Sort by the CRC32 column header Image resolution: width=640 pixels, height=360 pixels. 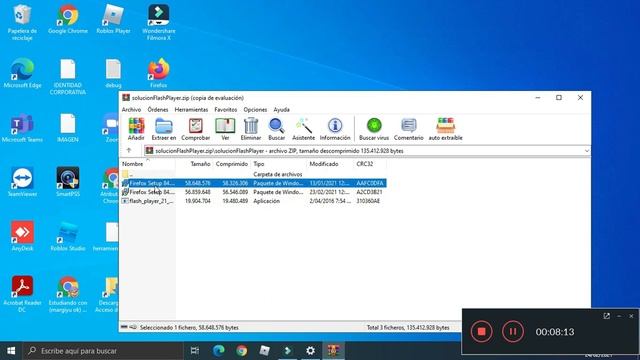point(369,164)
